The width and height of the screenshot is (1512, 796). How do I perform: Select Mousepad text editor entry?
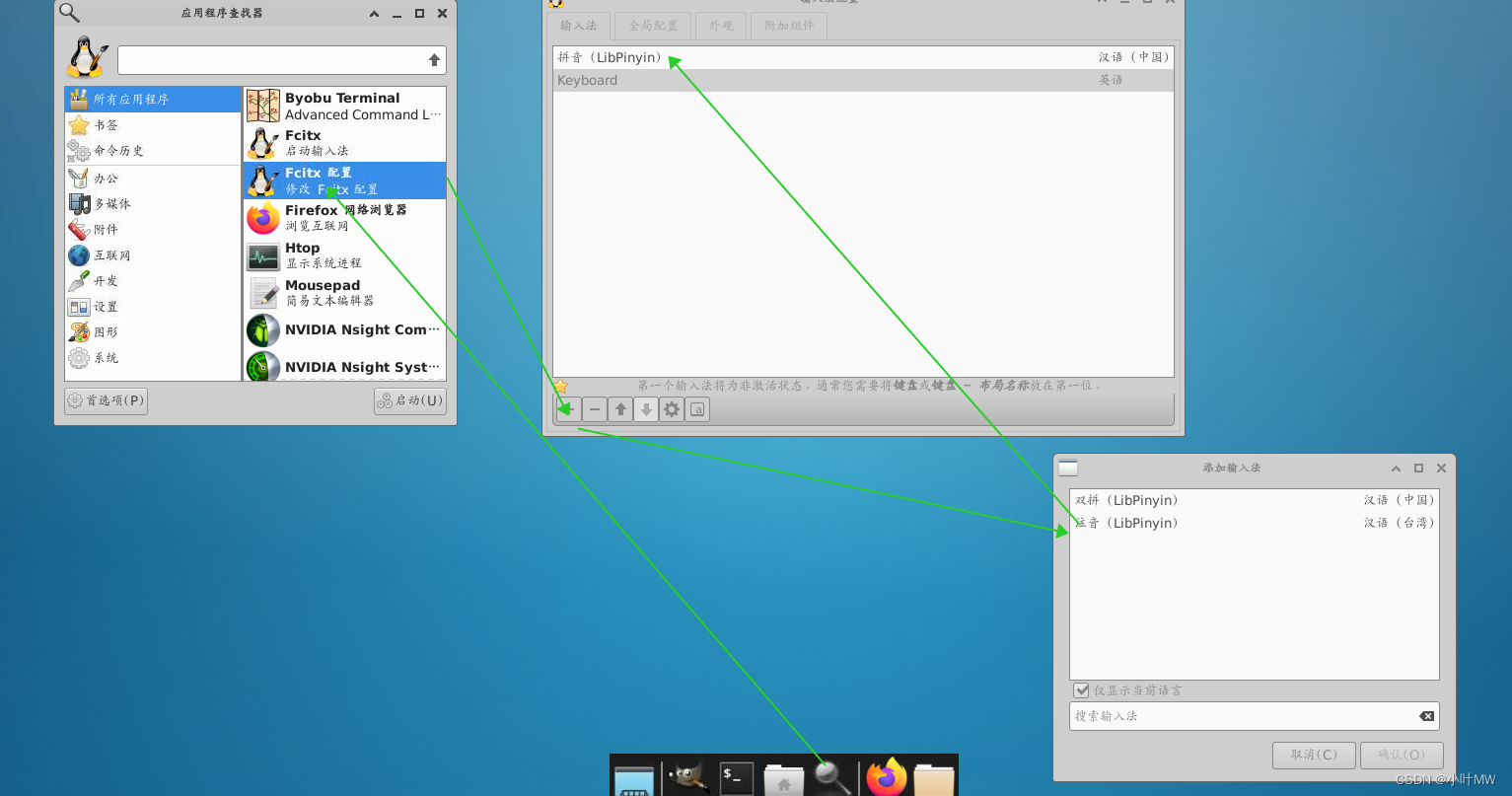[344, 293]
